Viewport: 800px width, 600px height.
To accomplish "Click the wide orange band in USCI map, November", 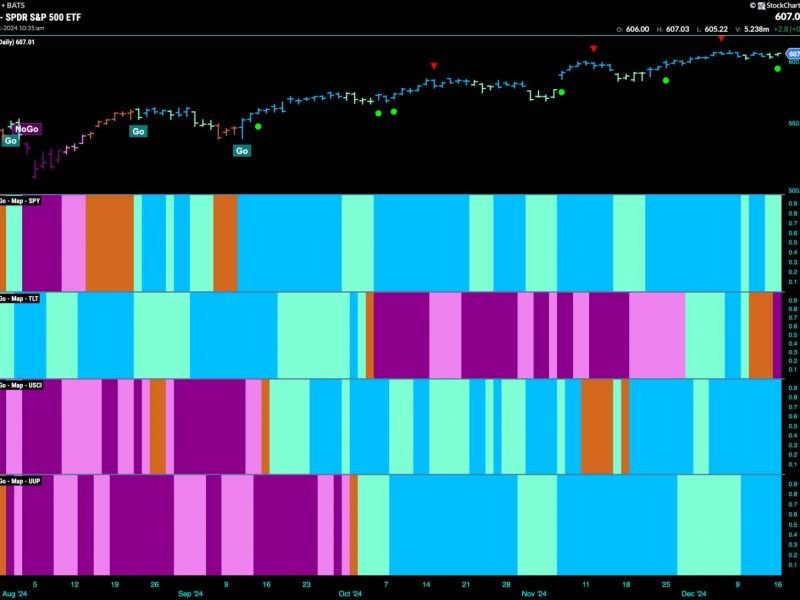I will 597,427.
